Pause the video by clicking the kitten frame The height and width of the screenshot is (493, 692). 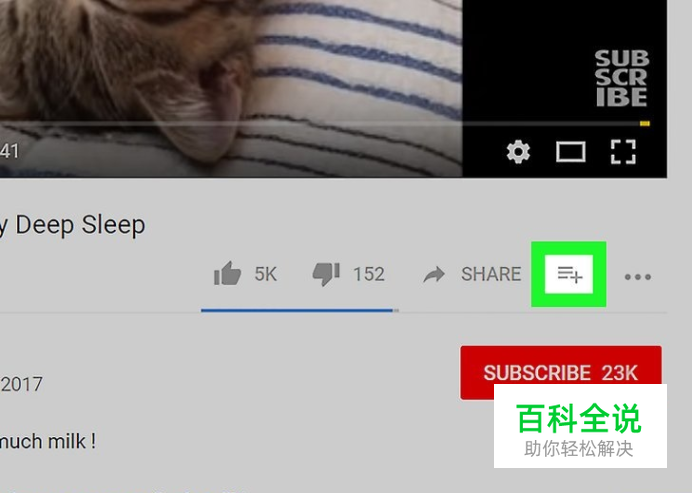[229, 66]
